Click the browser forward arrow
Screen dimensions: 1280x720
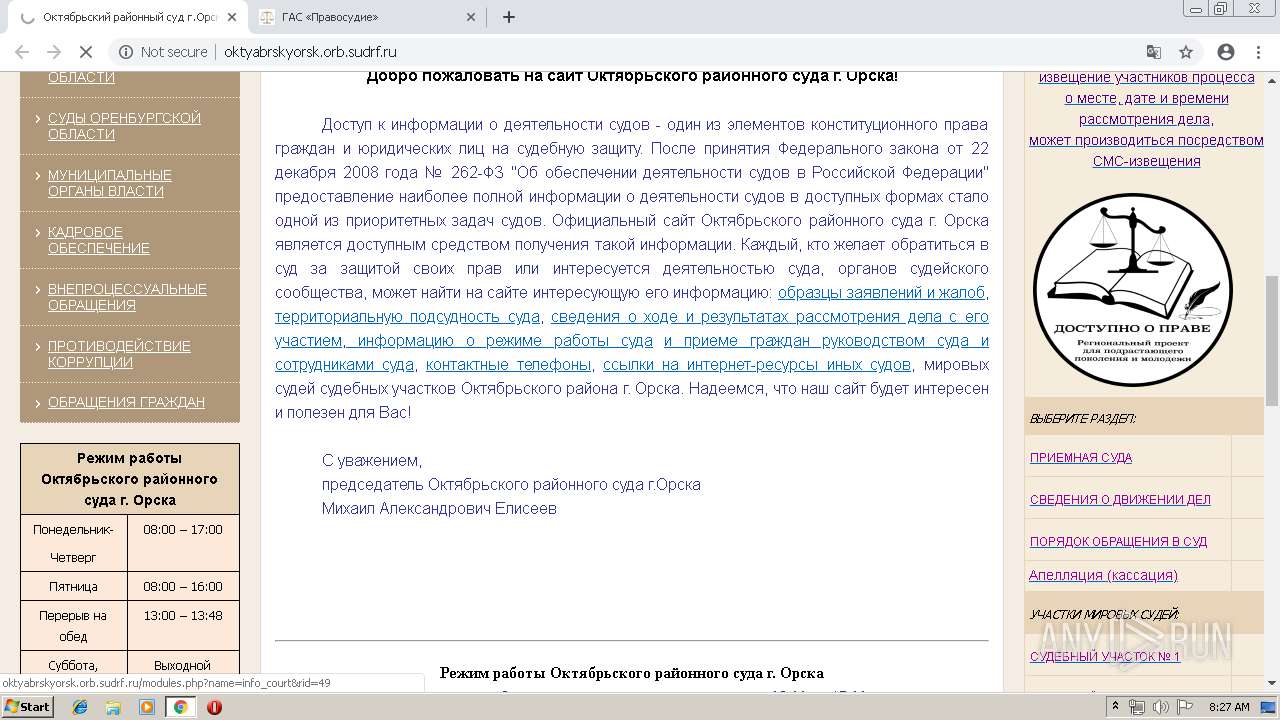click(54, 52)
